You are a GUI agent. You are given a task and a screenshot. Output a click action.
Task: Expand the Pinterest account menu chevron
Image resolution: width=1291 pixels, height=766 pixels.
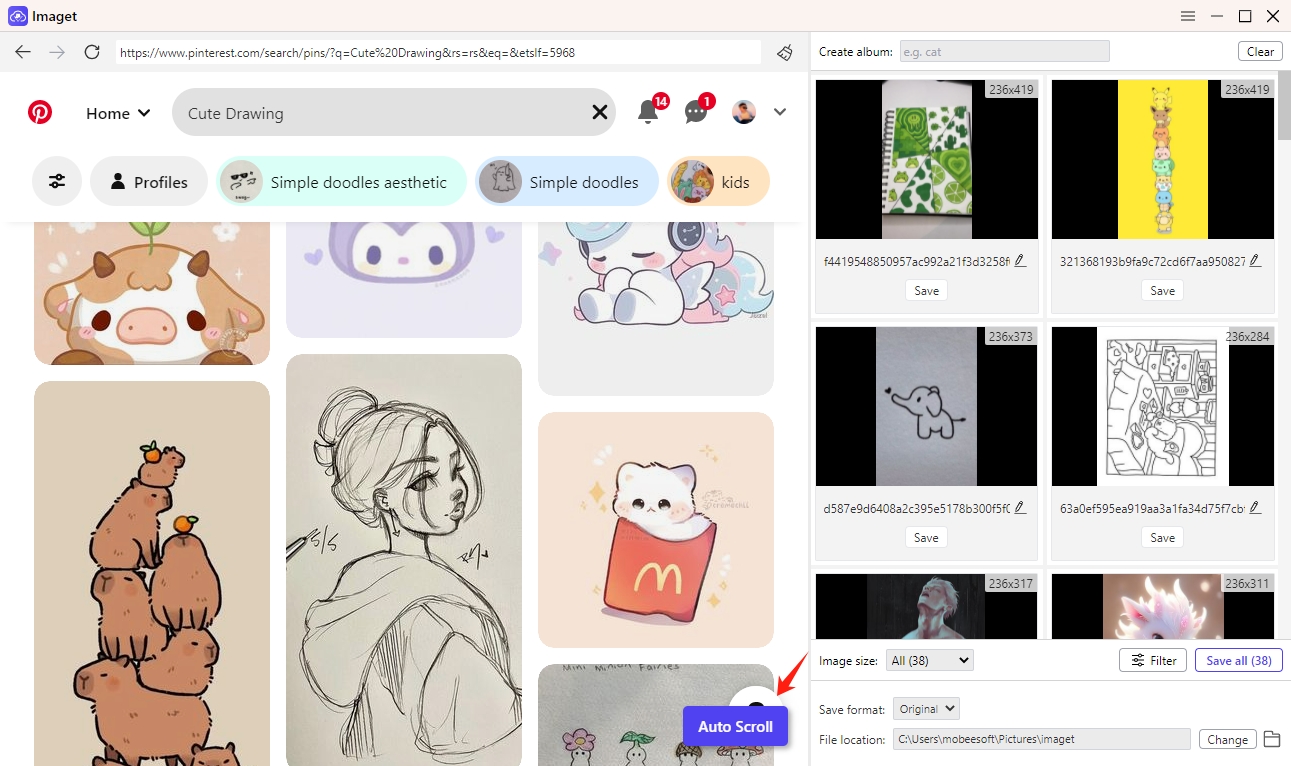(779, 112)
